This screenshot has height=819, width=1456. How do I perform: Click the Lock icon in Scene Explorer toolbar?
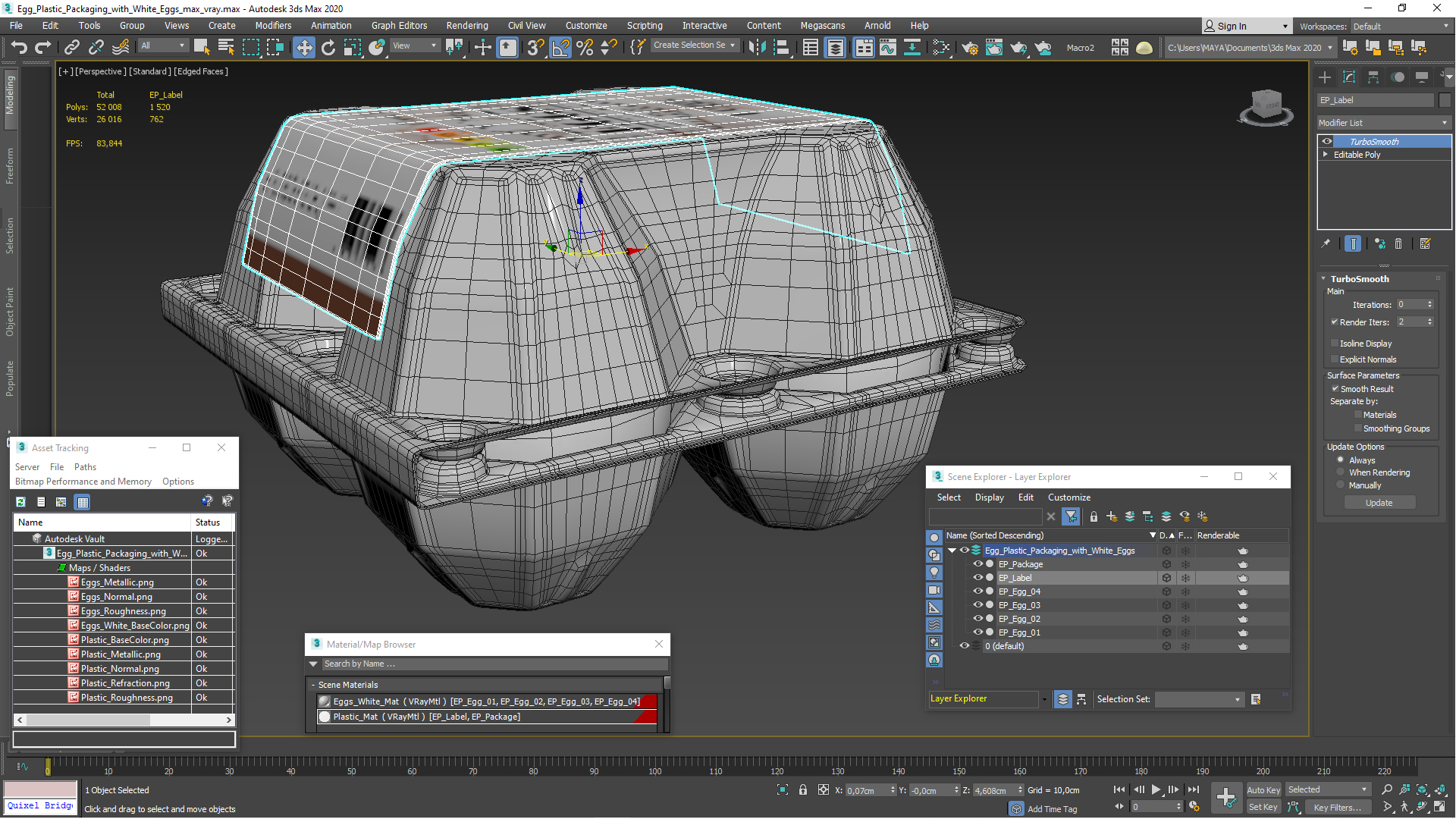pyautogui.click(x=1094, y=516)
